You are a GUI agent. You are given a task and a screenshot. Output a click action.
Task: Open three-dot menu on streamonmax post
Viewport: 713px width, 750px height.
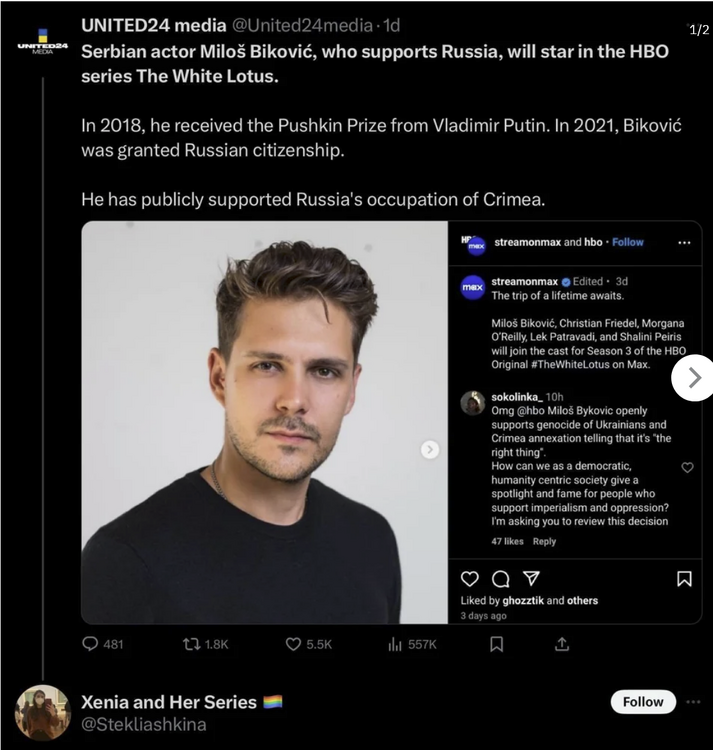click(x=684, y=243)
